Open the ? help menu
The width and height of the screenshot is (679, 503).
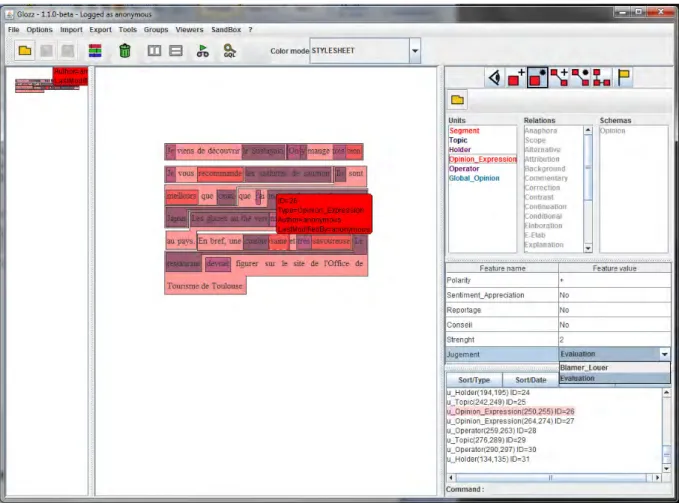pyautogui.click(x=250, y=29)
